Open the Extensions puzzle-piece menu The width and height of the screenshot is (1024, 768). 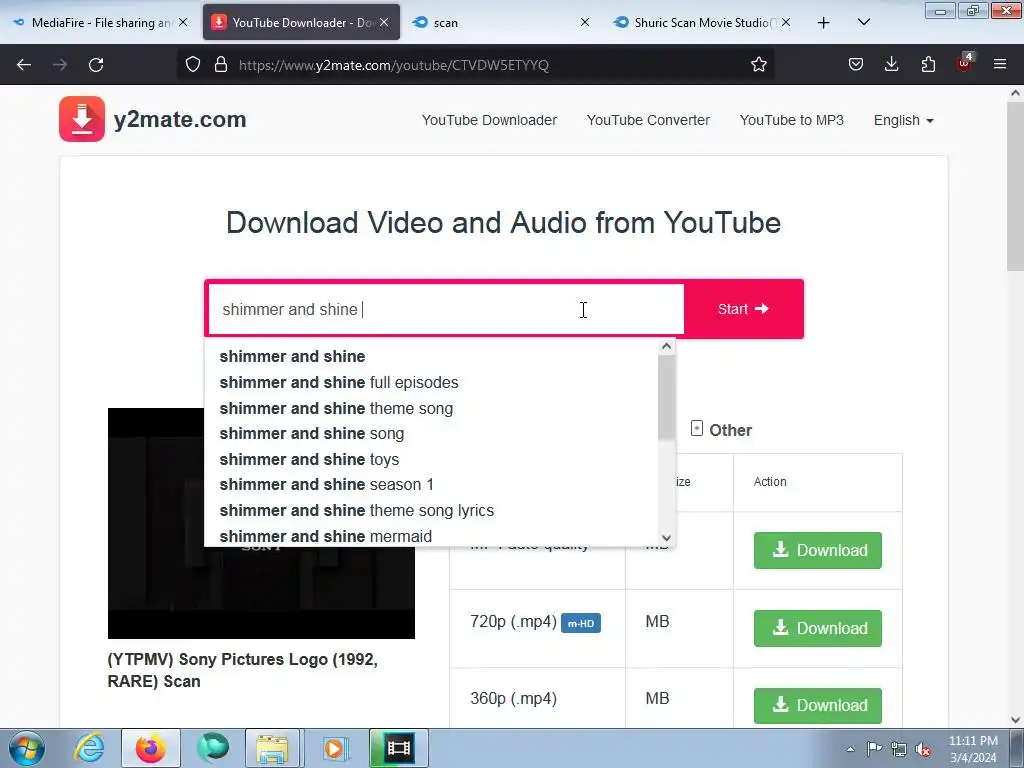pos(928,65)
